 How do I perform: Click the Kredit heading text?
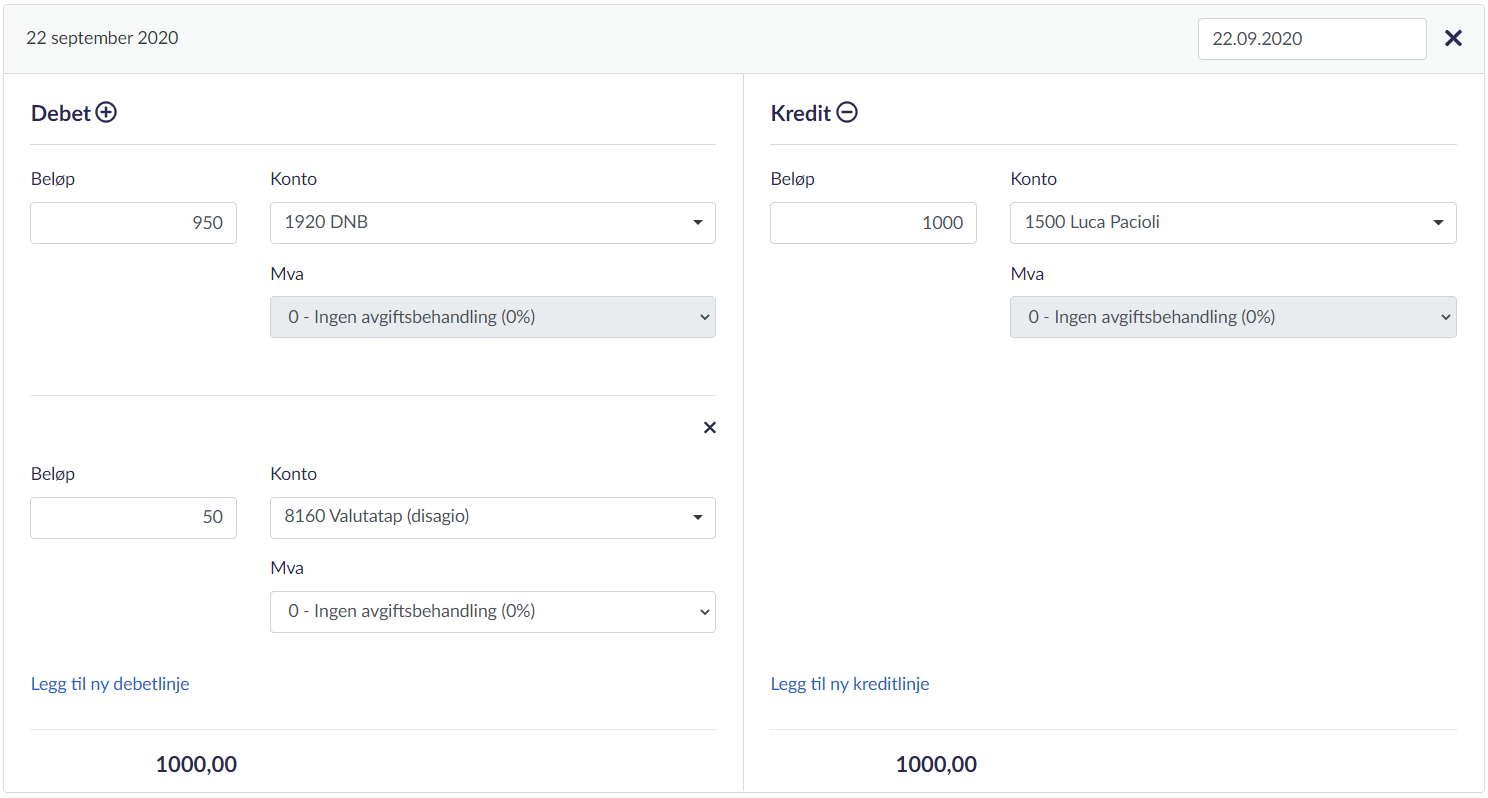(x=800, y=114)
